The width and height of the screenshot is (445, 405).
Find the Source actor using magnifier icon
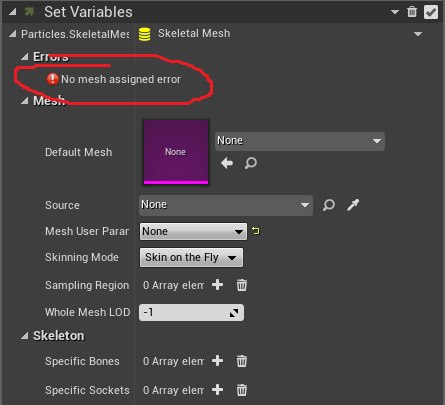pyautogui.click(x=329, y=205)
